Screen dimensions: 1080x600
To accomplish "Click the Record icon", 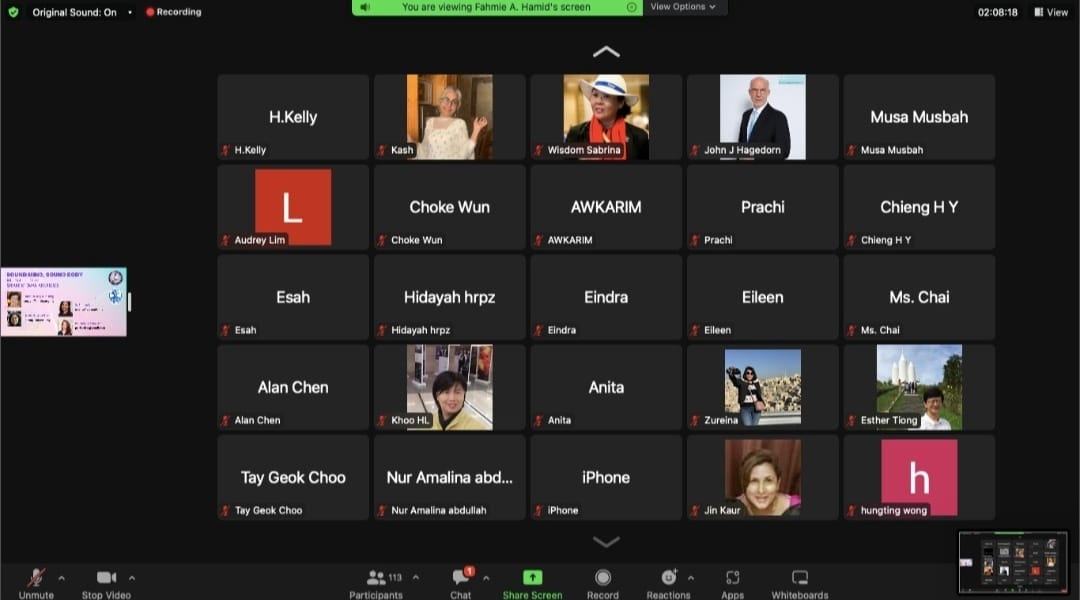I will pos(603,578).
